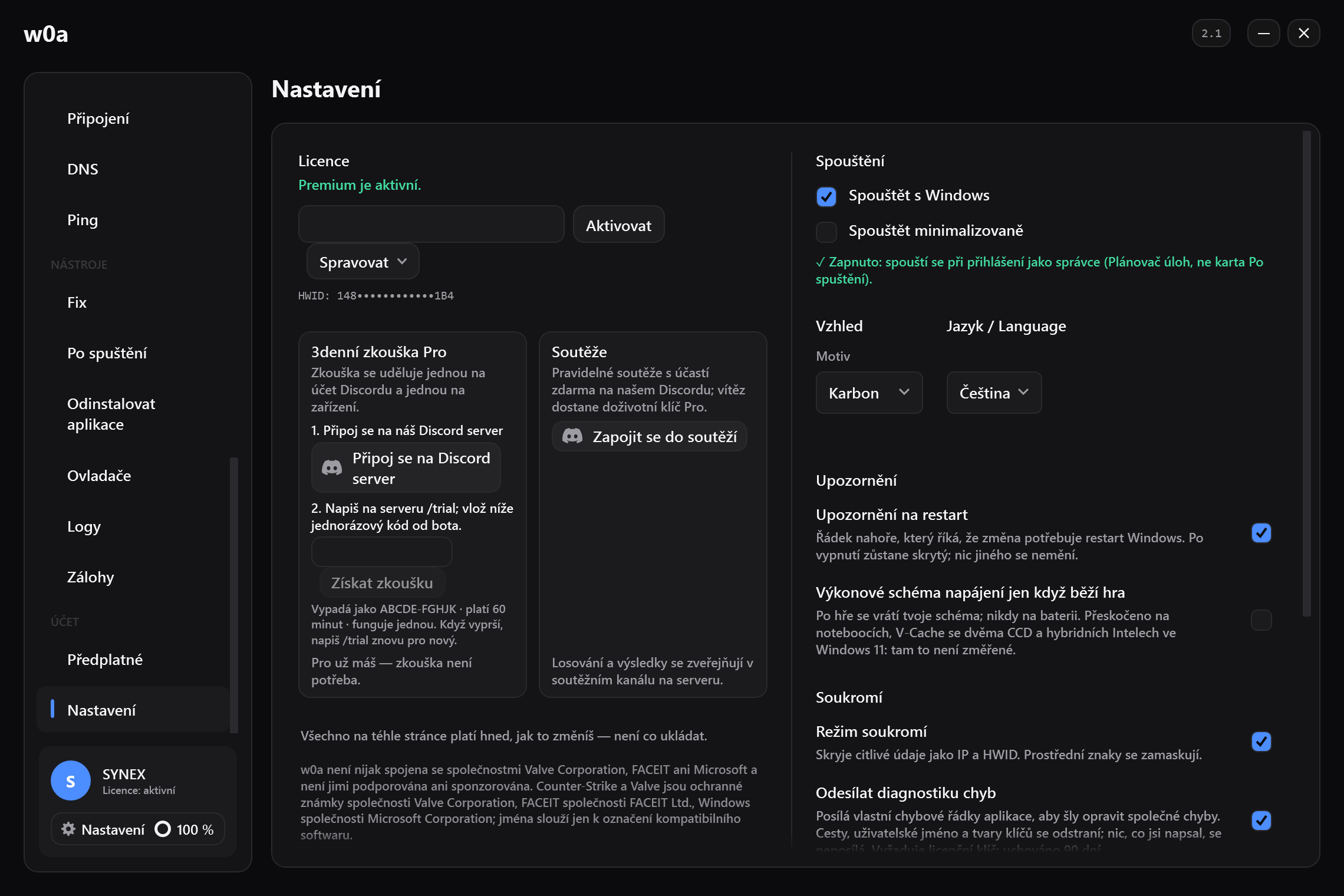Click the Discord icon next to Zapojit se do soutěží
This screenshot has width=1344, height=896.
tap(572, 436)
